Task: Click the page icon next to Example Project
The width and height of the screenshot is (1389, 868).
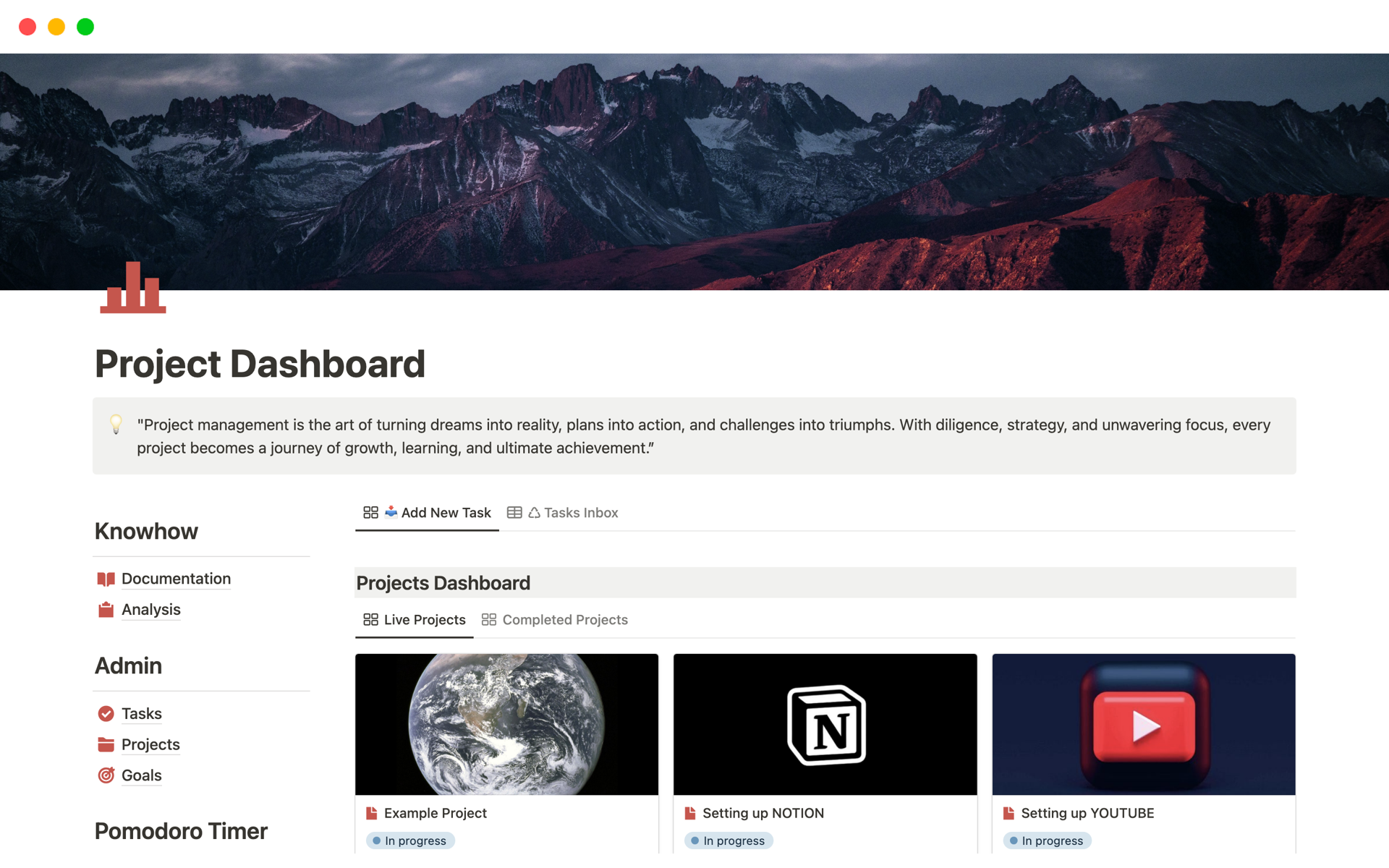Action: click(371, 812)
